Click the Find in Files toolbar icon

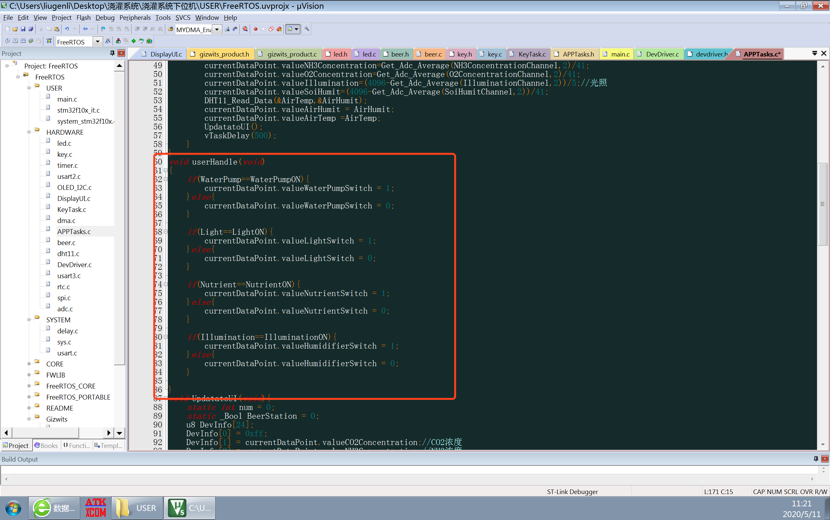[170, 29]
